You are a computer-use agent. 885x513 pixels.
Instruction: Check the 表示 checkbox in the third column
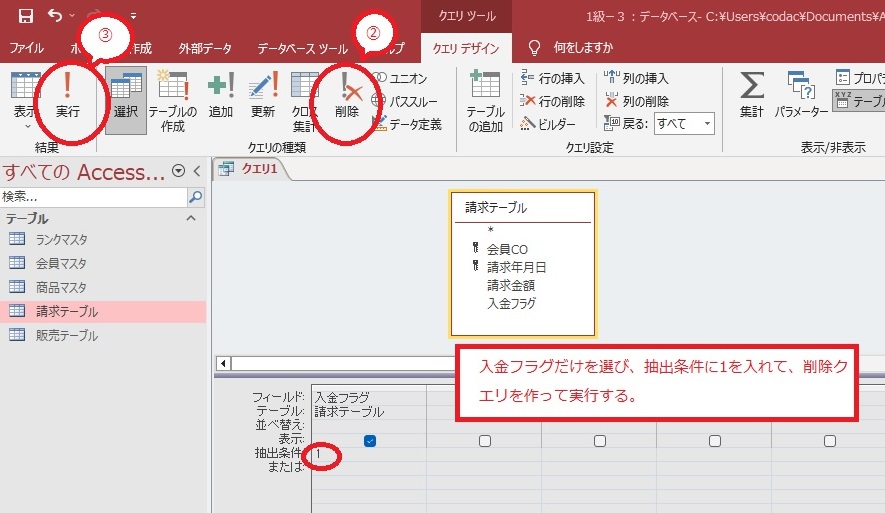pos(600,441)
